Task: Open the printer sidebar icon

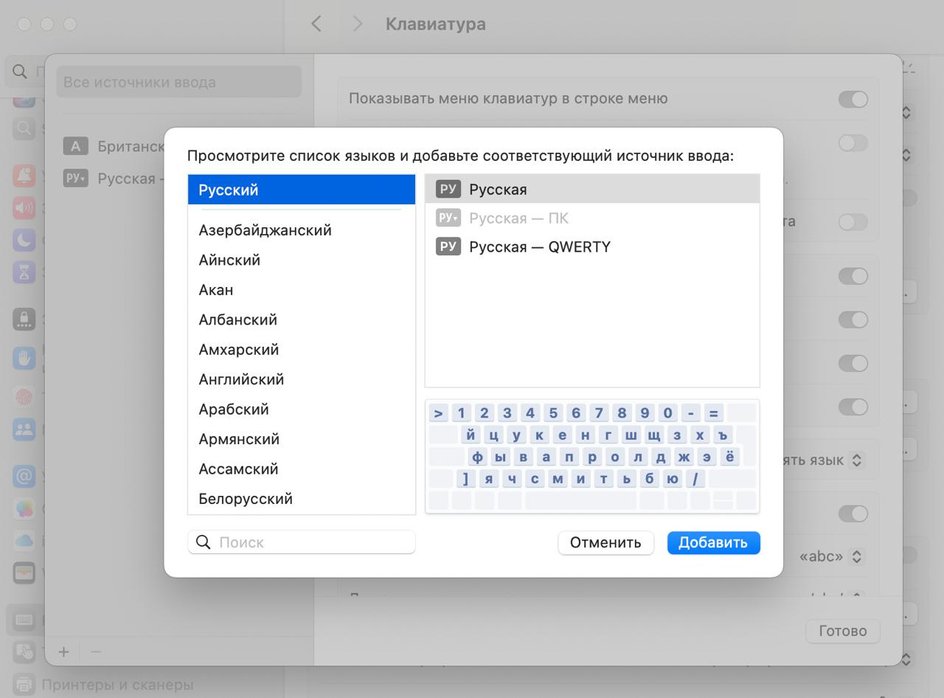Action: coord(24,685)
